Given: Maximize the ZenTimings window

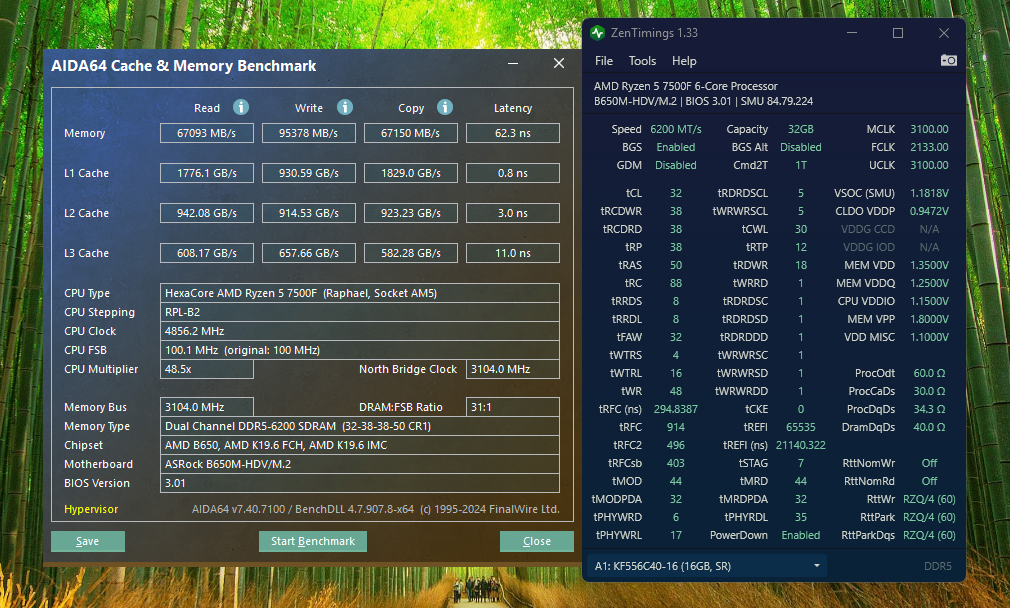Looking at the screenshot, I should pos(897,33).
